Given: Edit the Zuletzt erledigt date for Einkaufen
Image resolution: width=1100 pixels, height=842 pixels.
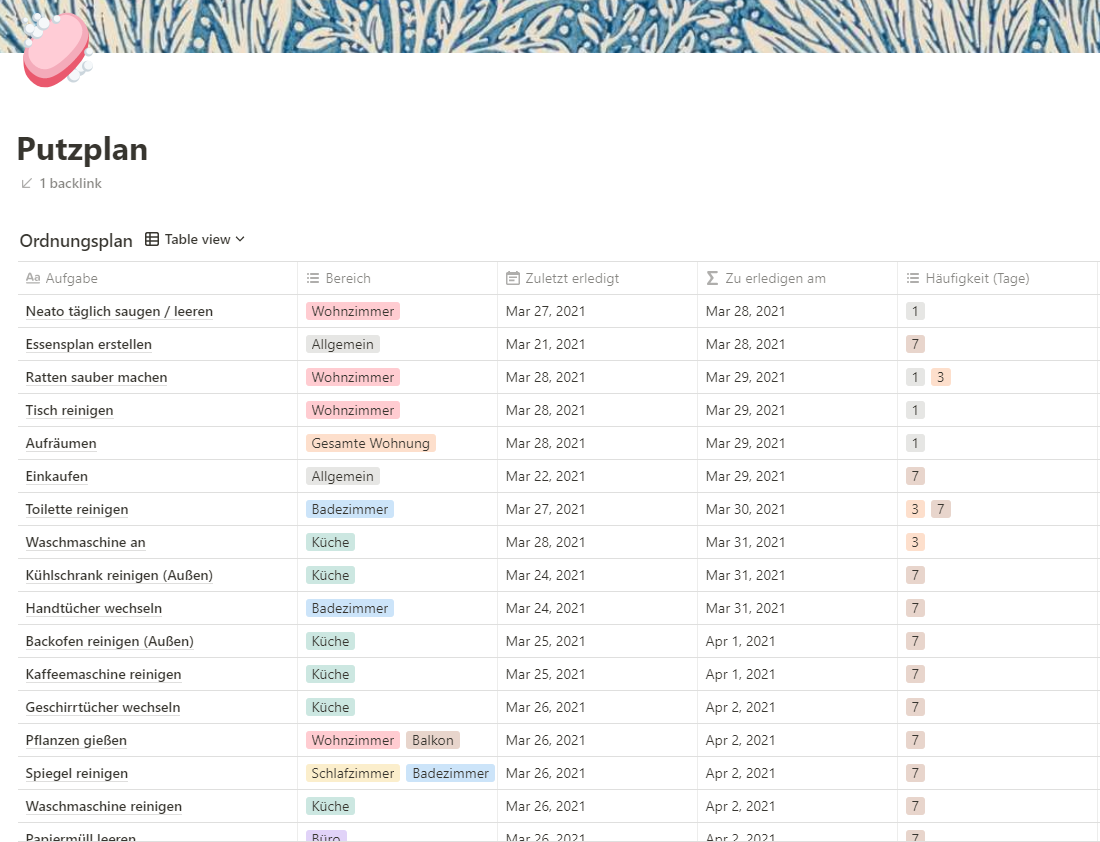Looking at the screenshot, I should tap(545, 477).
